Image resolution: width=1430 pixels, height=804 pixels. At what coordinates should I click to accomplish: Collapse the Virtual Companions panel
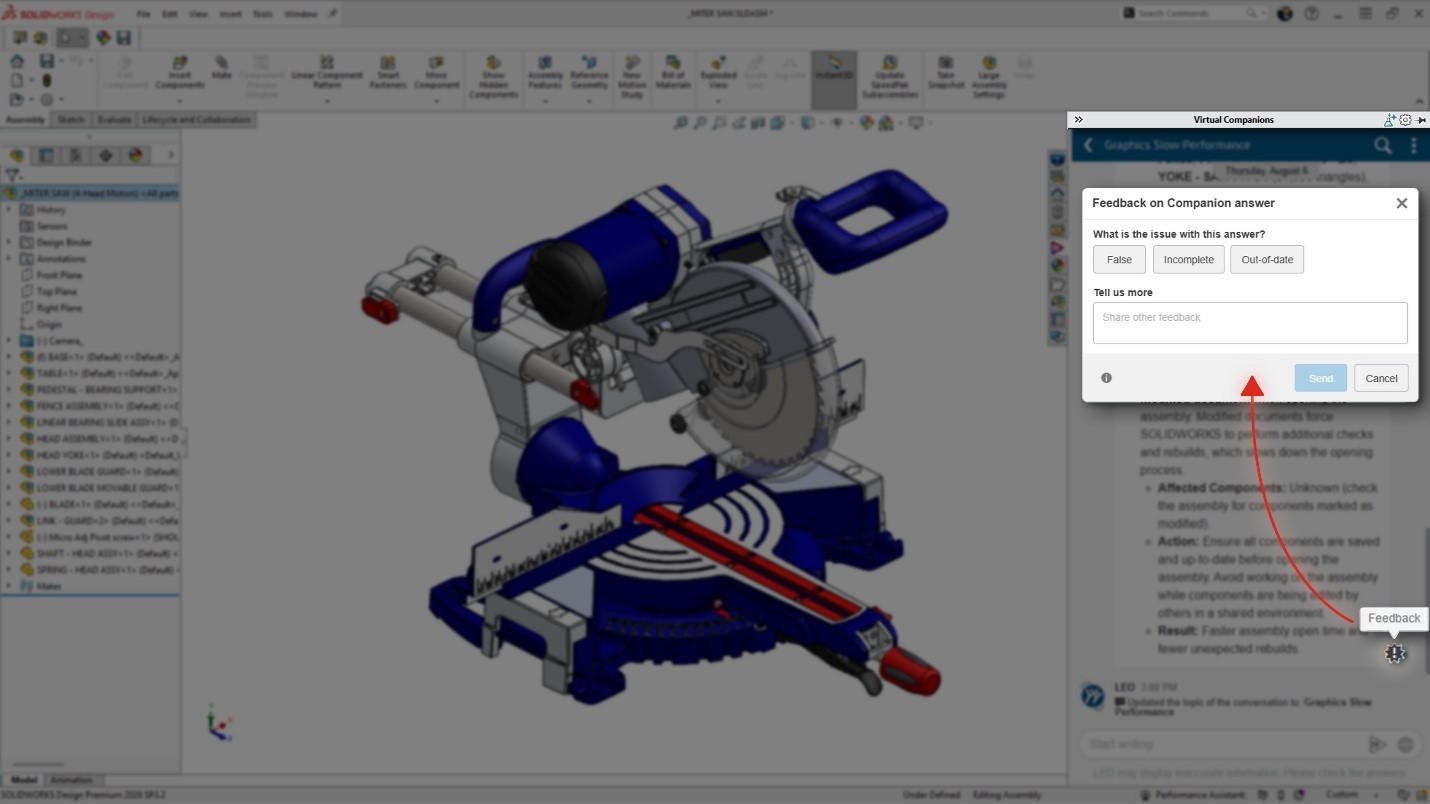point(1079,120)
